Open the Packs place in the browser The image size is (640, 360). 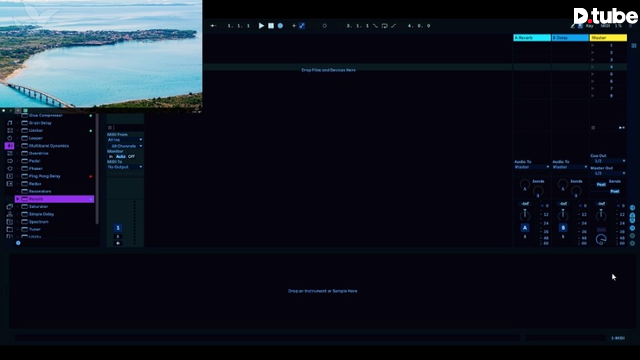click(x=9, y=207)
